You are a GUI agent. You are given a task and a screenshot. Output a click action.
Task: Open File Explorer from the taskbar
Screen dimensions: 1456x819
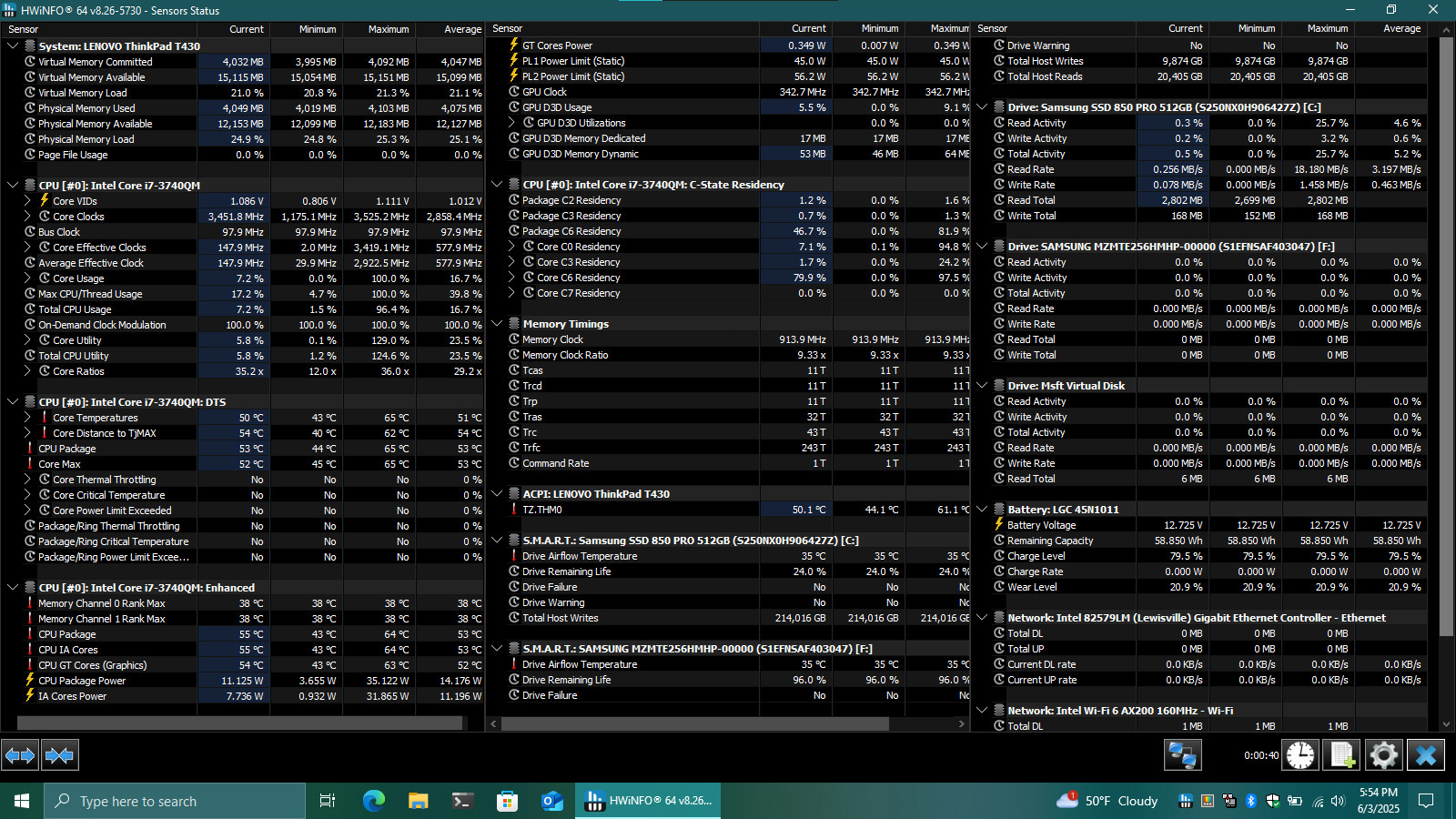pyautogui.click(x=418, y=801)
